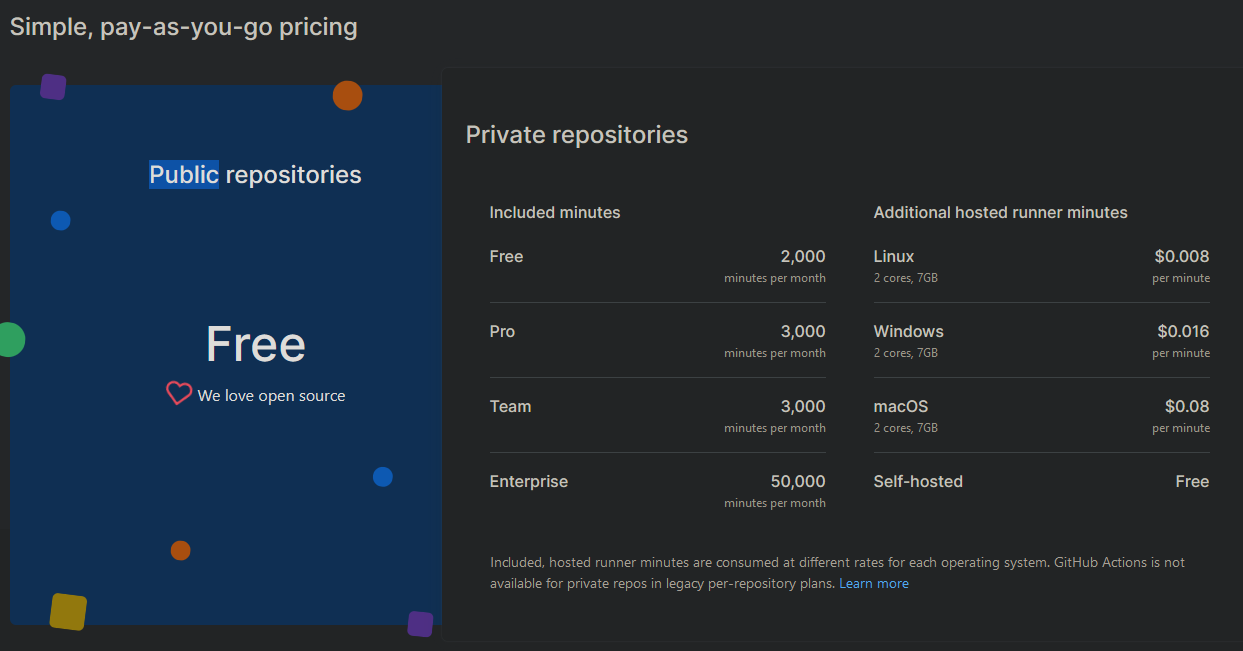Viewport: 1243px width, 651px height.
Task: Select the "Simple, pay-as-you-go pricing" heading
Action: [x=184, y=27]
